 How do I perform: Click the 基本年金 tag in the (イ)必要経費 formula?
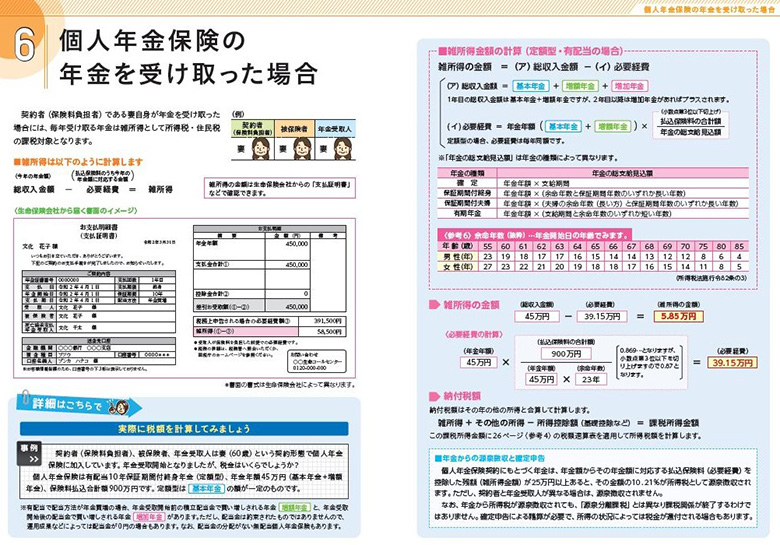(x=563, y=127)
